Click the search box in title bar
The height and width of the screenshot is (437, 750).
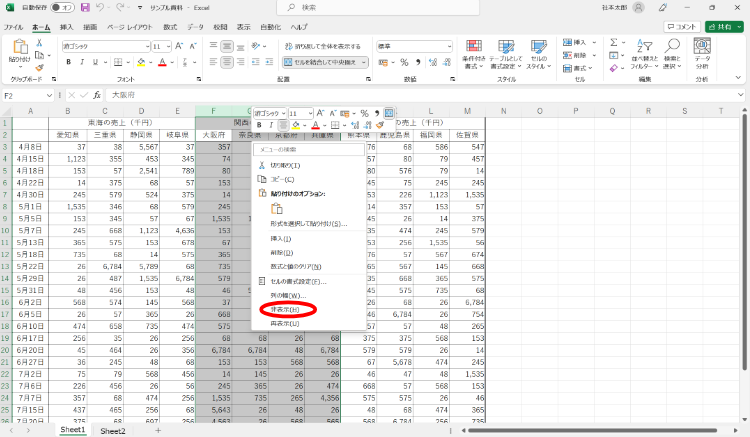(378, 8)
